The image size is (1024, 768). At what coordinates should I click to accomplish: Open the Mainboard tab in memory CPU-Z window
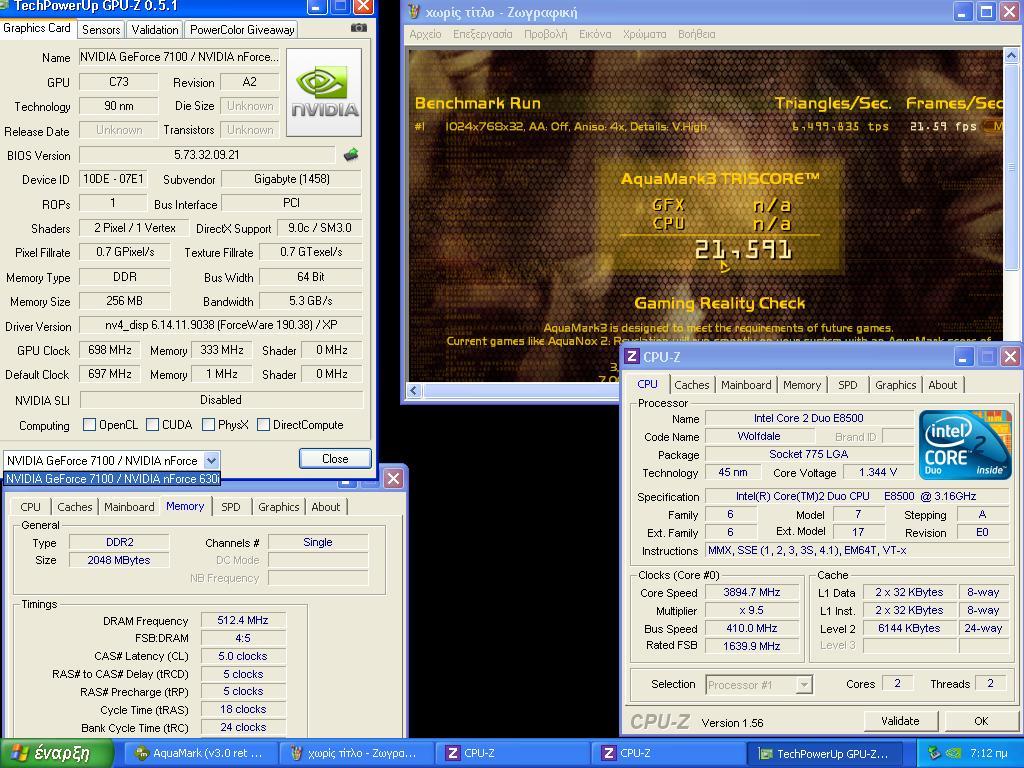coord(129,507)
